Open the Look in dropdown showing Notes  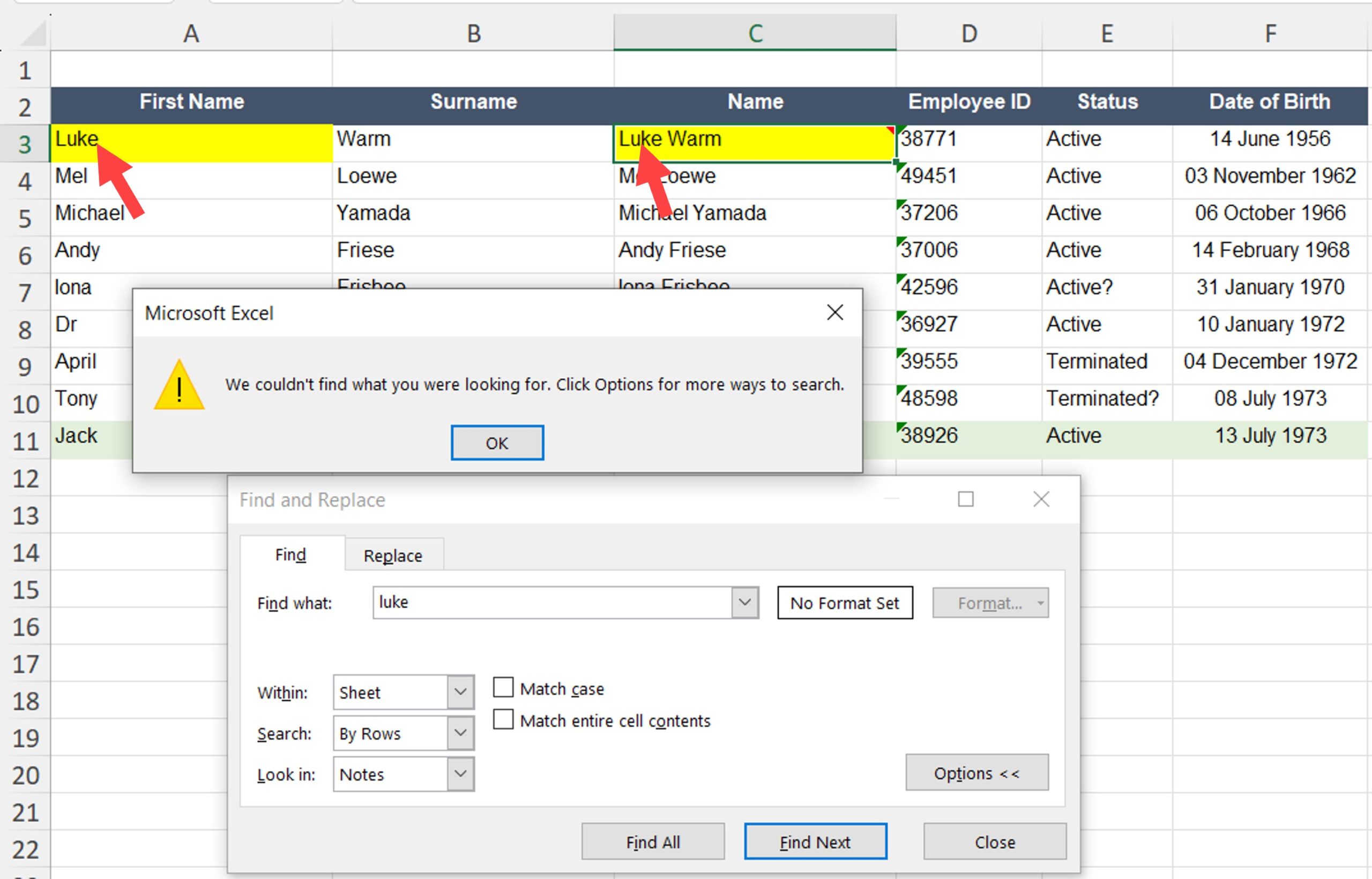click(x=460, y=774)
